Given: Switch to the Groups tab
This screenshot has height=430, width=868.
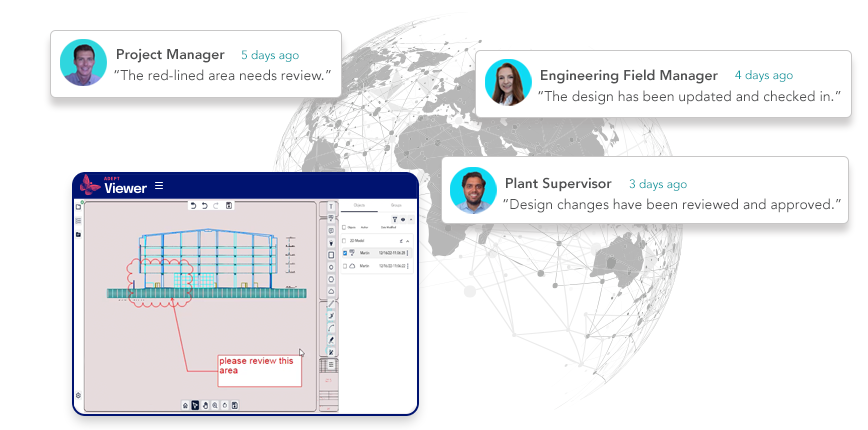Looking at the screenshot, I should pyautogui.click(x=395, y=204).
